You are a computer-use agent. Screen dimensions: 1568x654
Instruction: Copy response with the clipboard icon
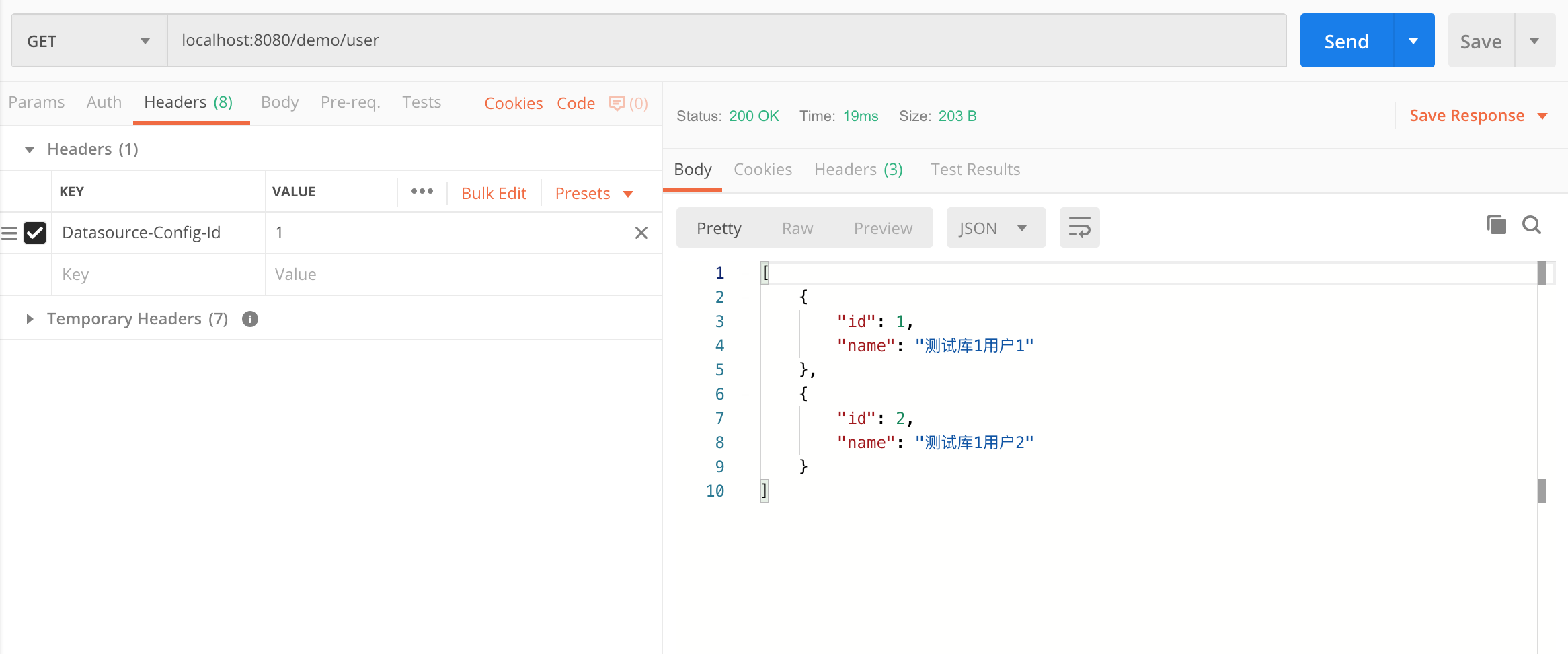pyautogui.click(x=1496, y=225)
